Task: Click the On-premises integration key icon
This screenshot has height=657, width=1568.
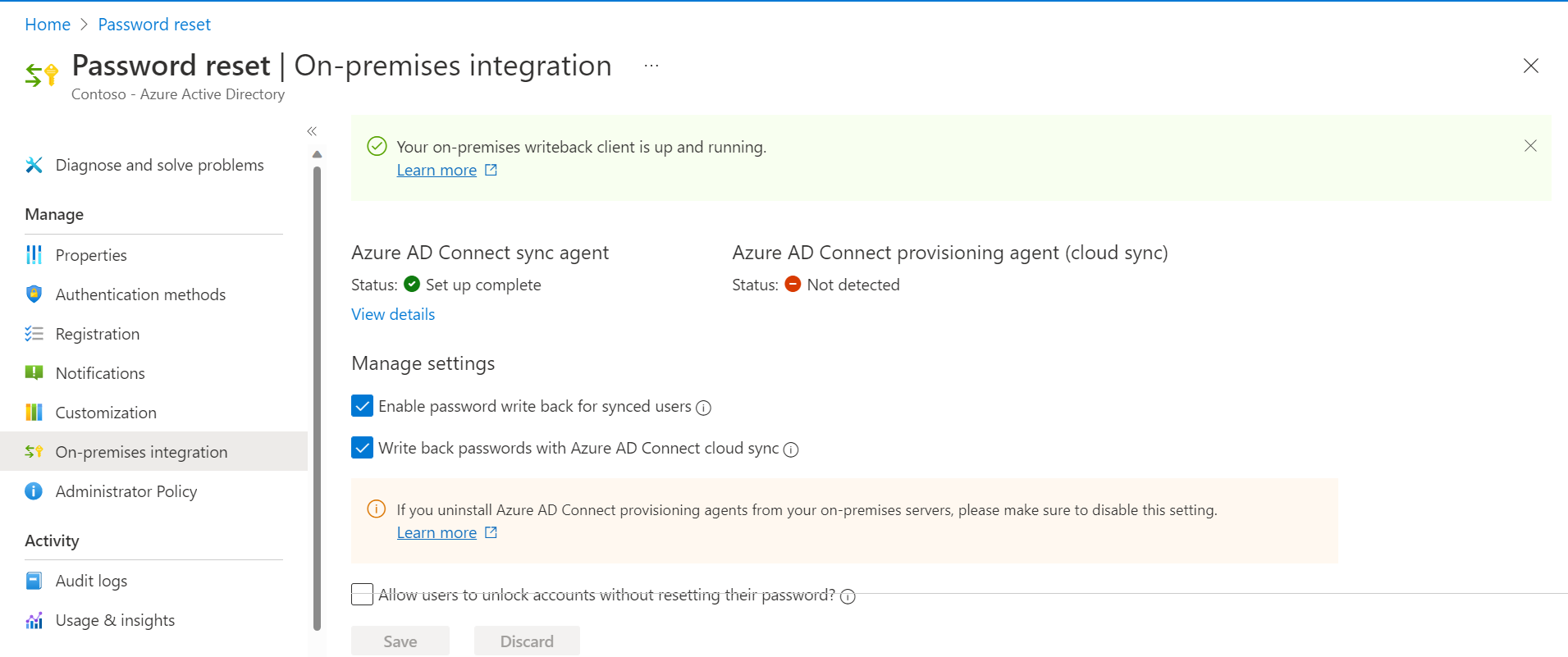Action: point(34,451)
